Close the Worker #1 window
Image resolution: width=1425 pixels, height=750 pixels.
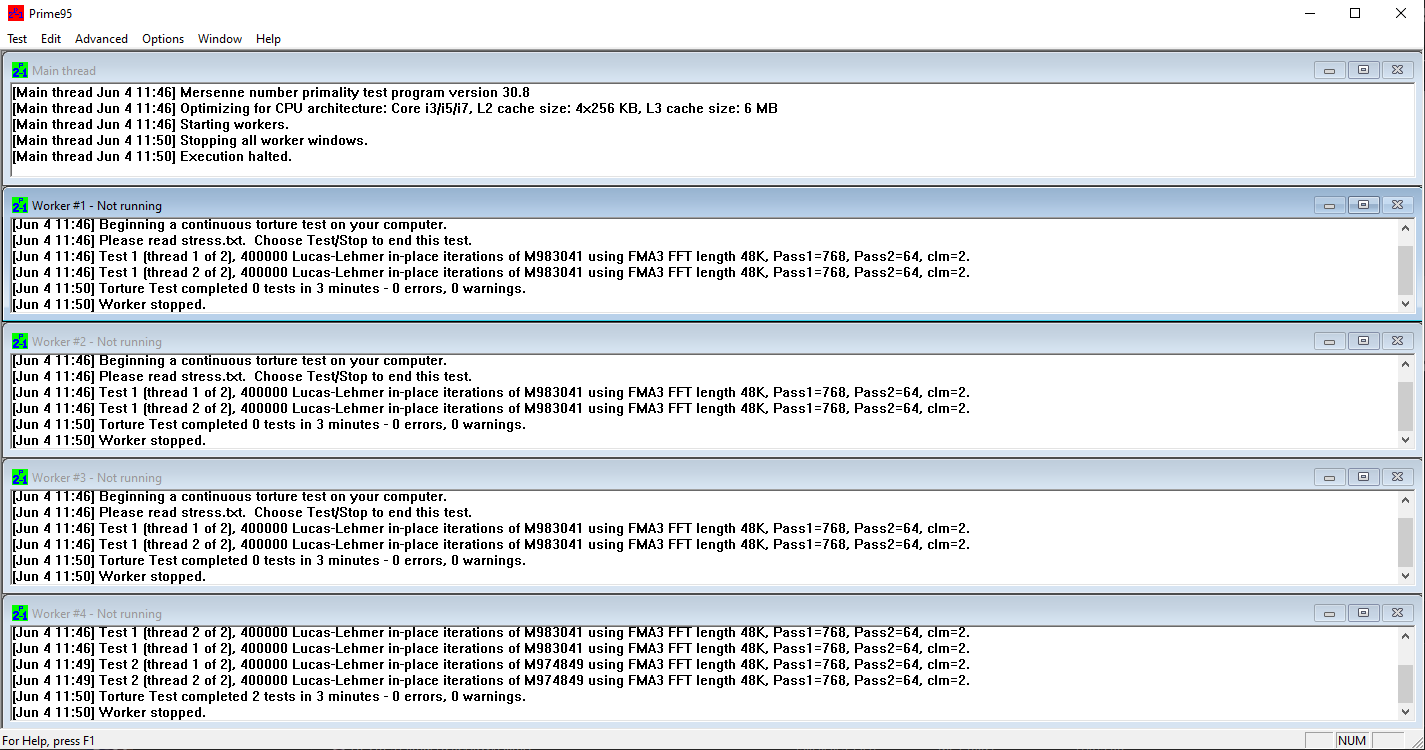click(x=1397, y=205)
